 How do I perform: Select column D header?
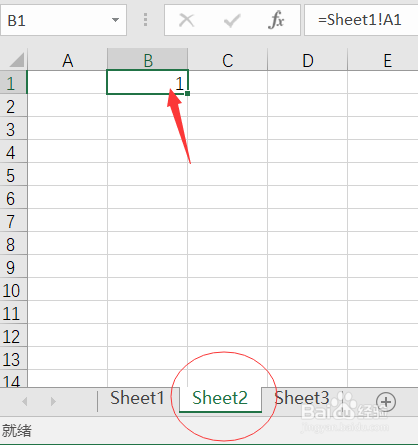click(308, 60)
